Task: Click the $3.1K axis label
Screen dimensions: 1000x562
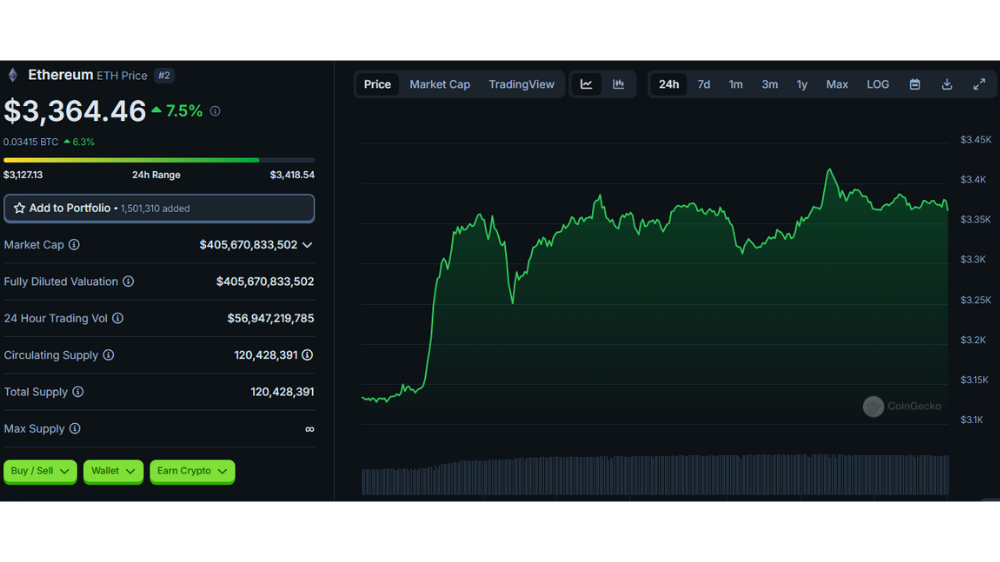Action: point(971,420)
